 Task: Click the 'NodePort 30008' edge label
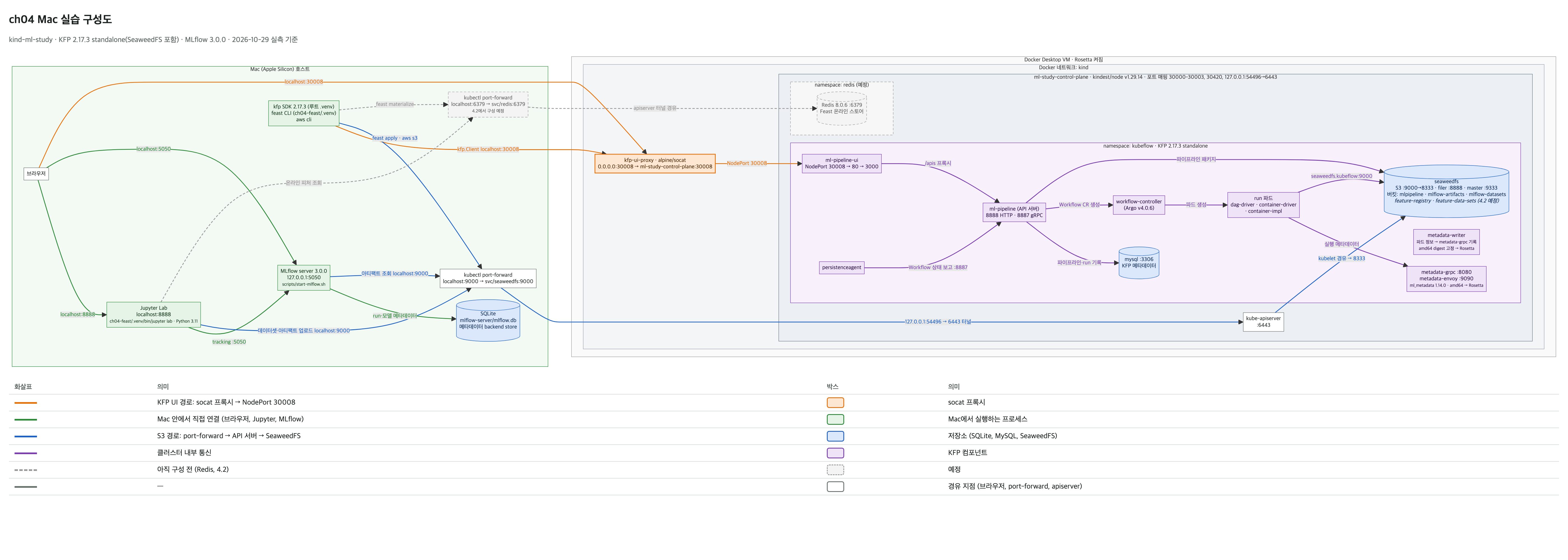[x=747, y=163]
